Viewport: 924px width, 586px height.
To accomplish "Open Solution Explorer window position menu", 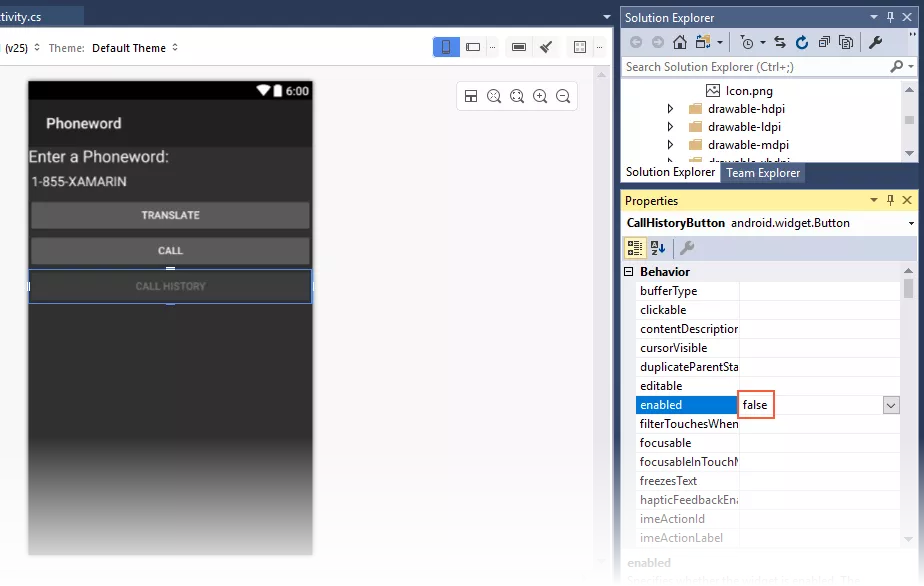I will tap(874, 18).
